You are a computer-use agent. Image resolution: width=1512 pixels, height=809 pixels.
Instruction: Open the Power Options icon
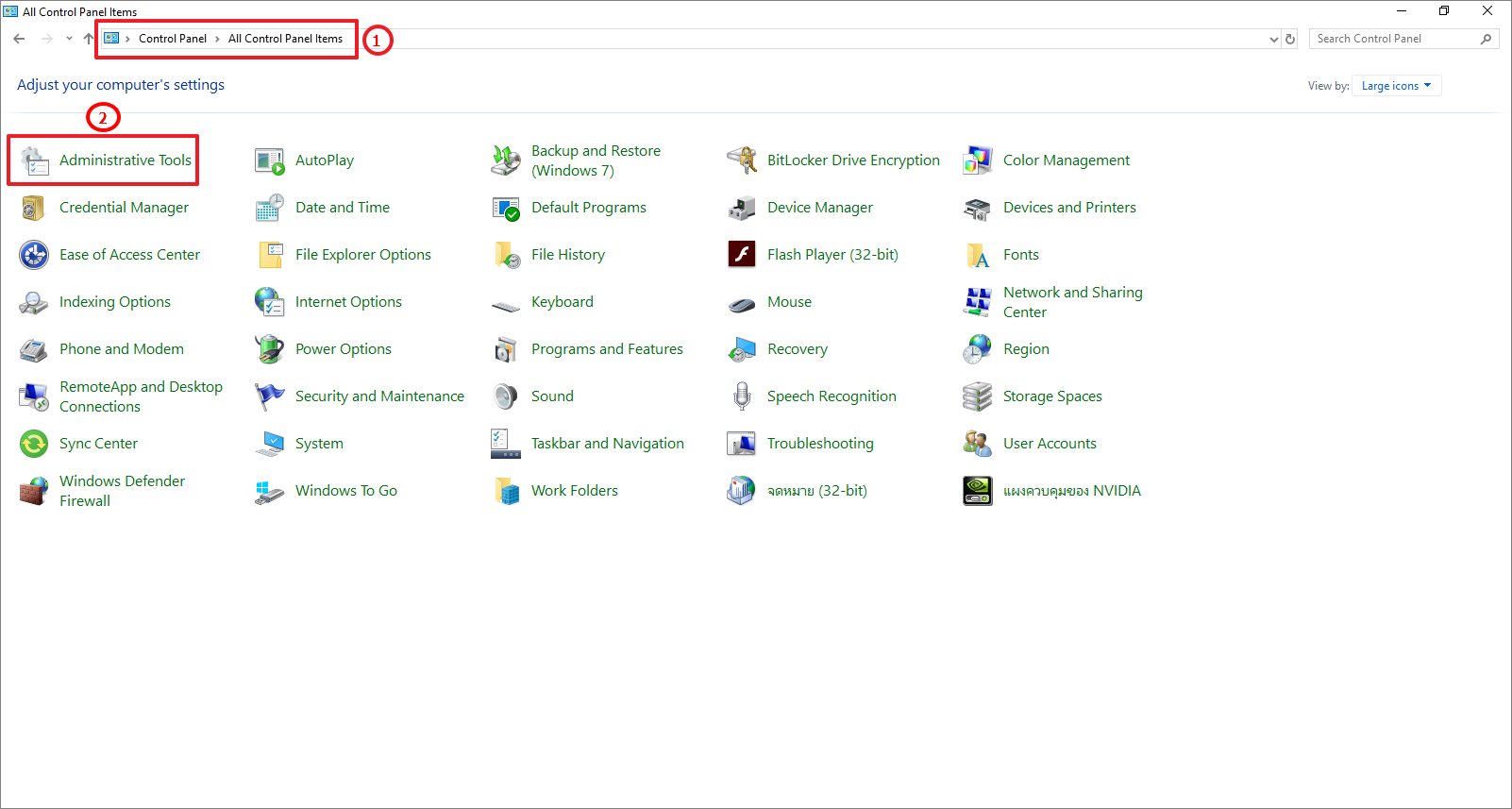270,349
